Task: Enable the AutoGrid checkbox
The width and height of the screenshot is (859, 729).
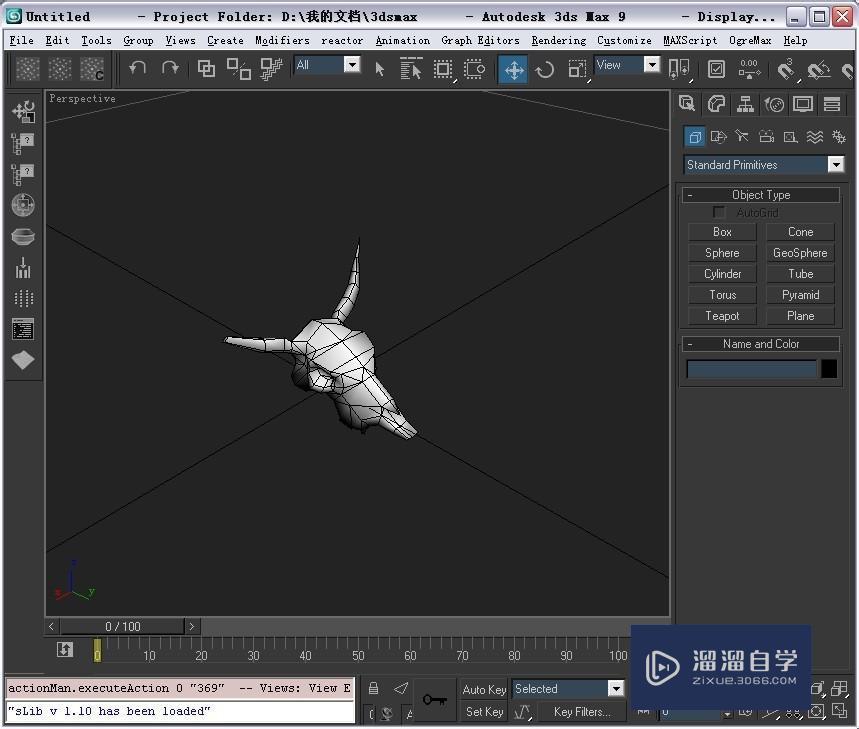Action: [719, 213]
